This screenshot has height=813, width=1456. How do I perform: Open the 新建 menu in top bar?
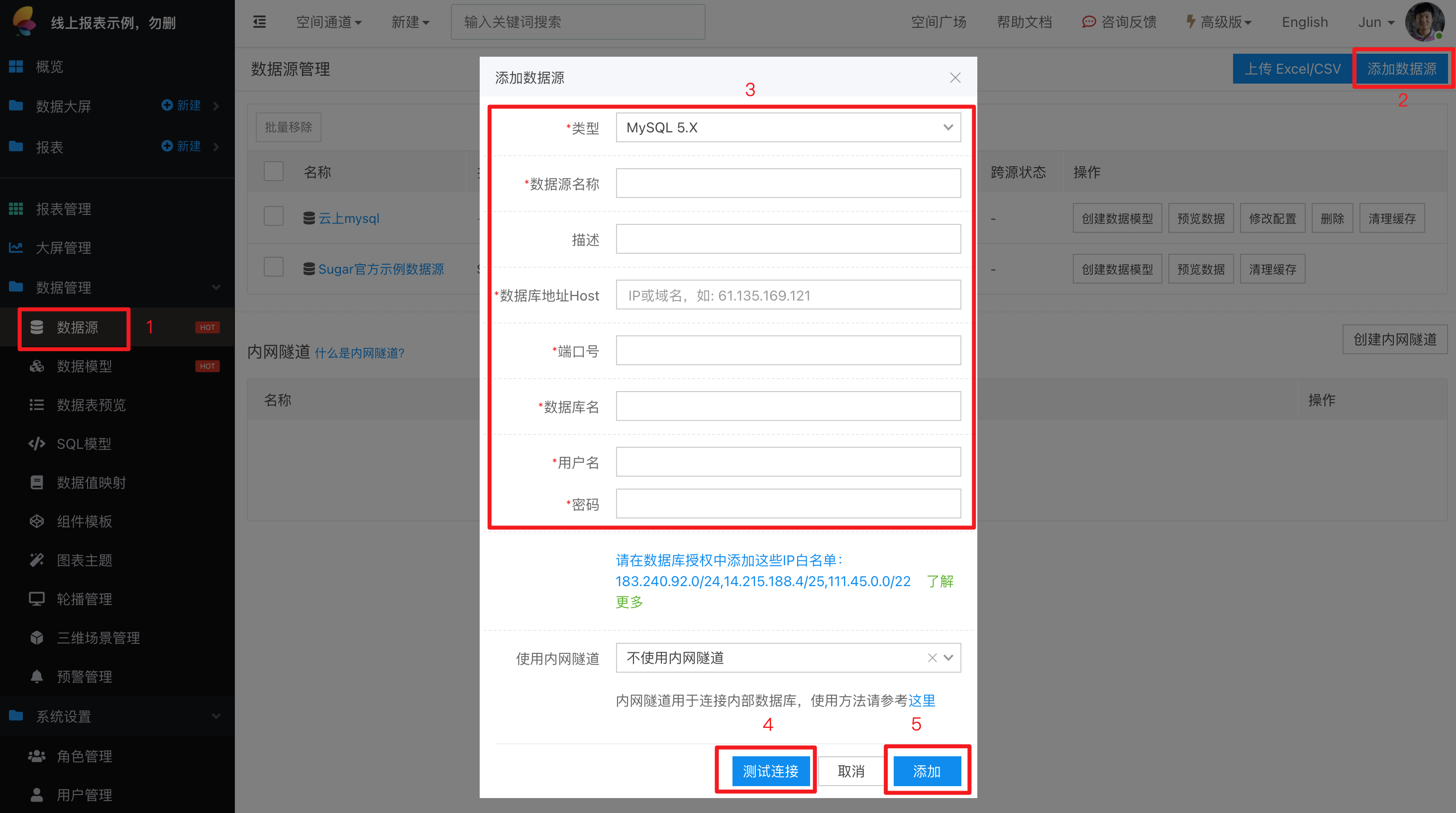411,22
